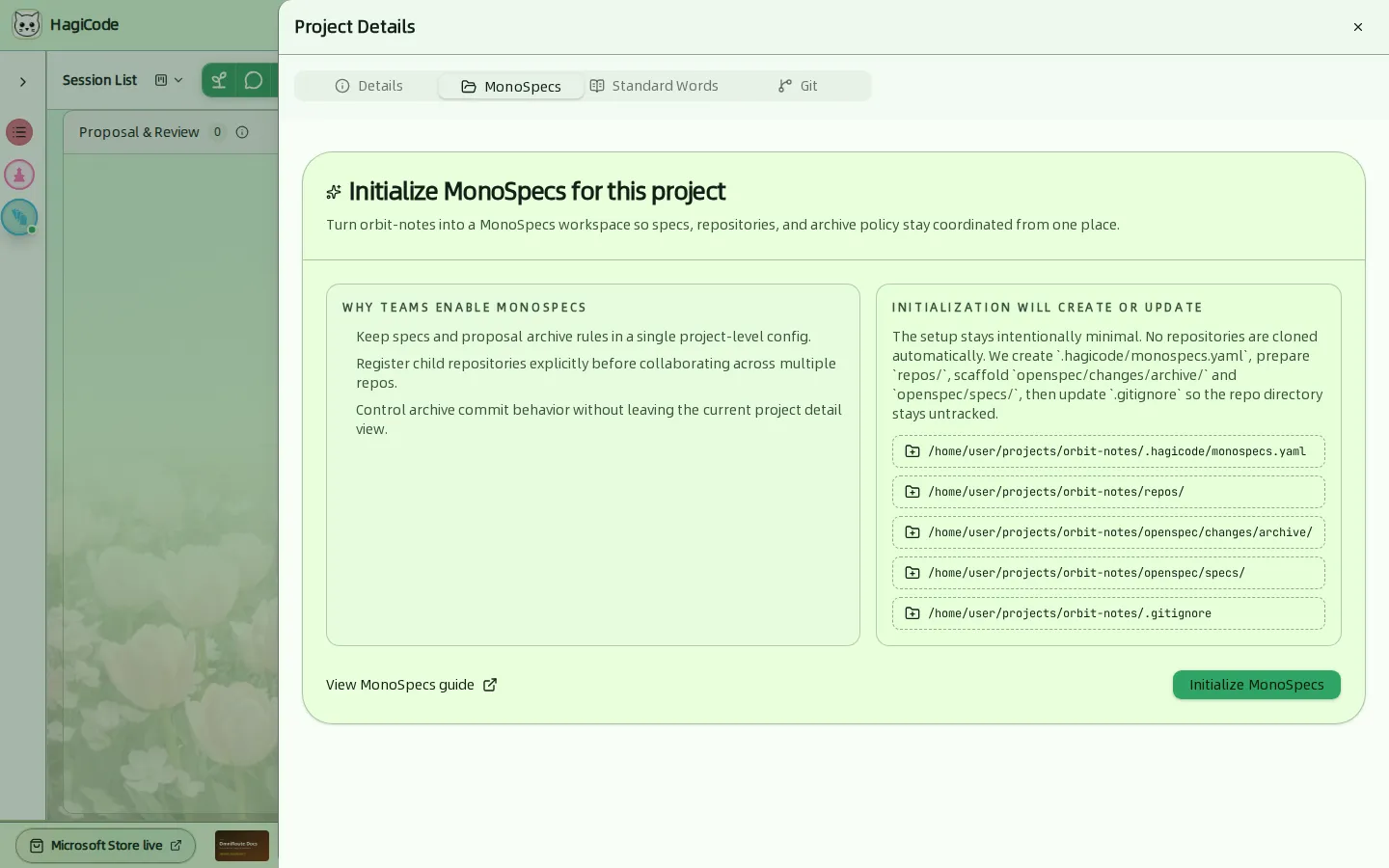
Task: Click the Session List heading
Action: click(99, 80)
